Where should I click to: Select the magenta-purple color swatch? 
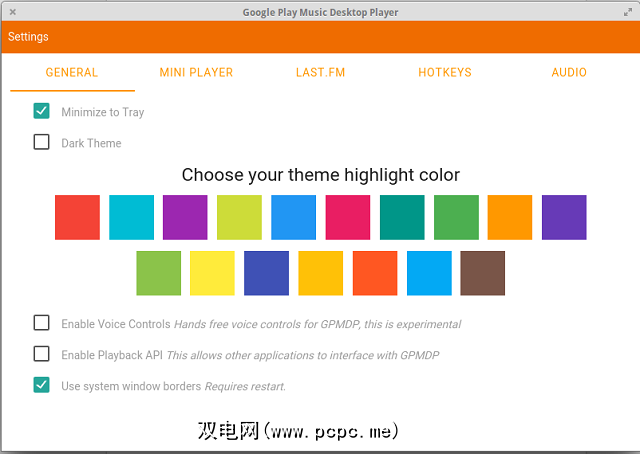185,217
